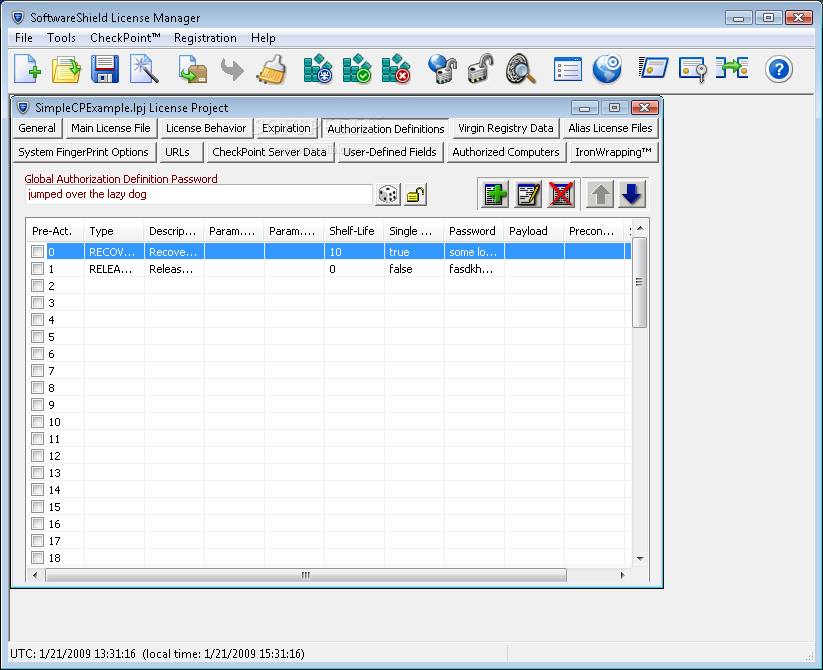Click yellow padlock next to password field

pos(416,195)
